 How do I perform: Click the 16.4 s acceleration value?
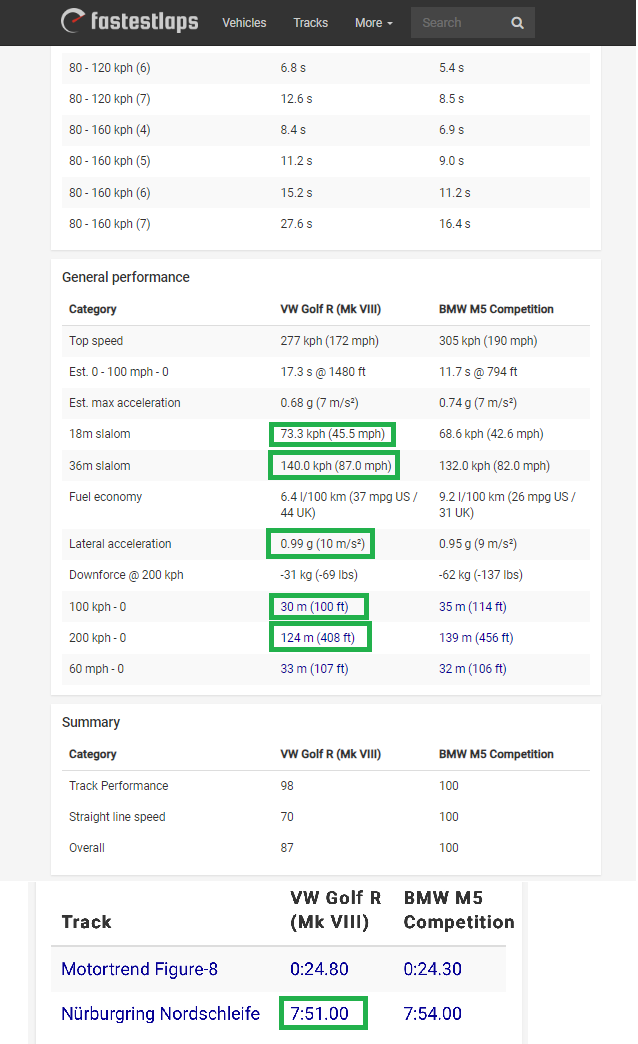455,224
